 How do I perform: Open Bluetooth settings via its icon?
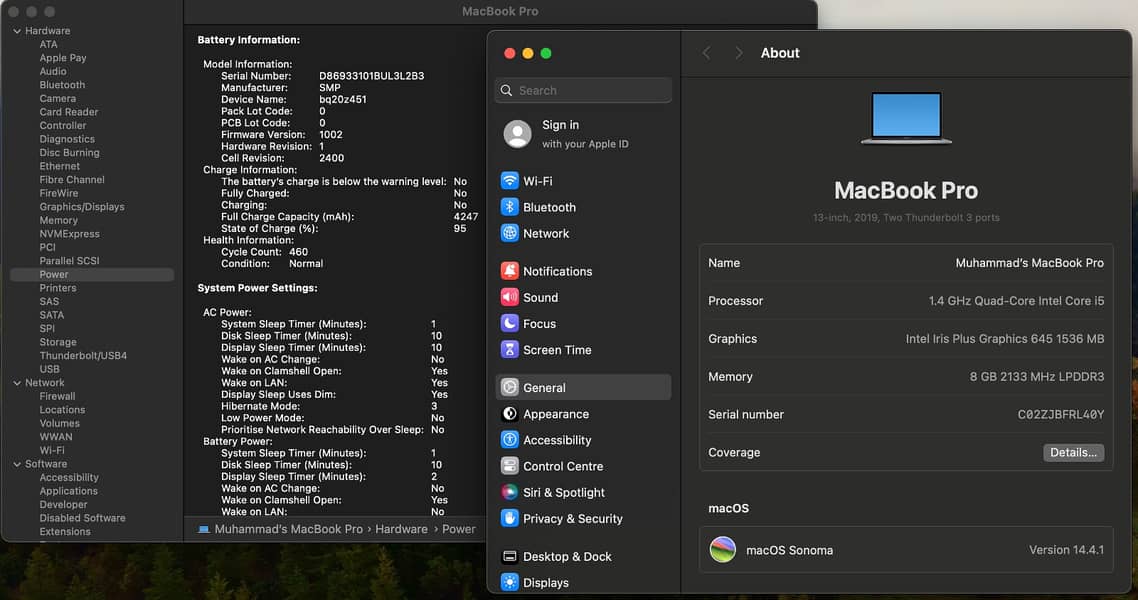[510, 207]
